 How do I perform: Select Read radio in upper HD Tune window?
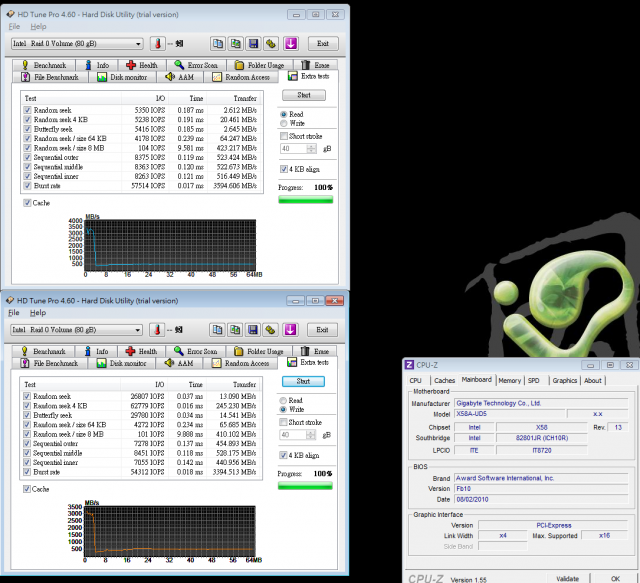[283, 114]
